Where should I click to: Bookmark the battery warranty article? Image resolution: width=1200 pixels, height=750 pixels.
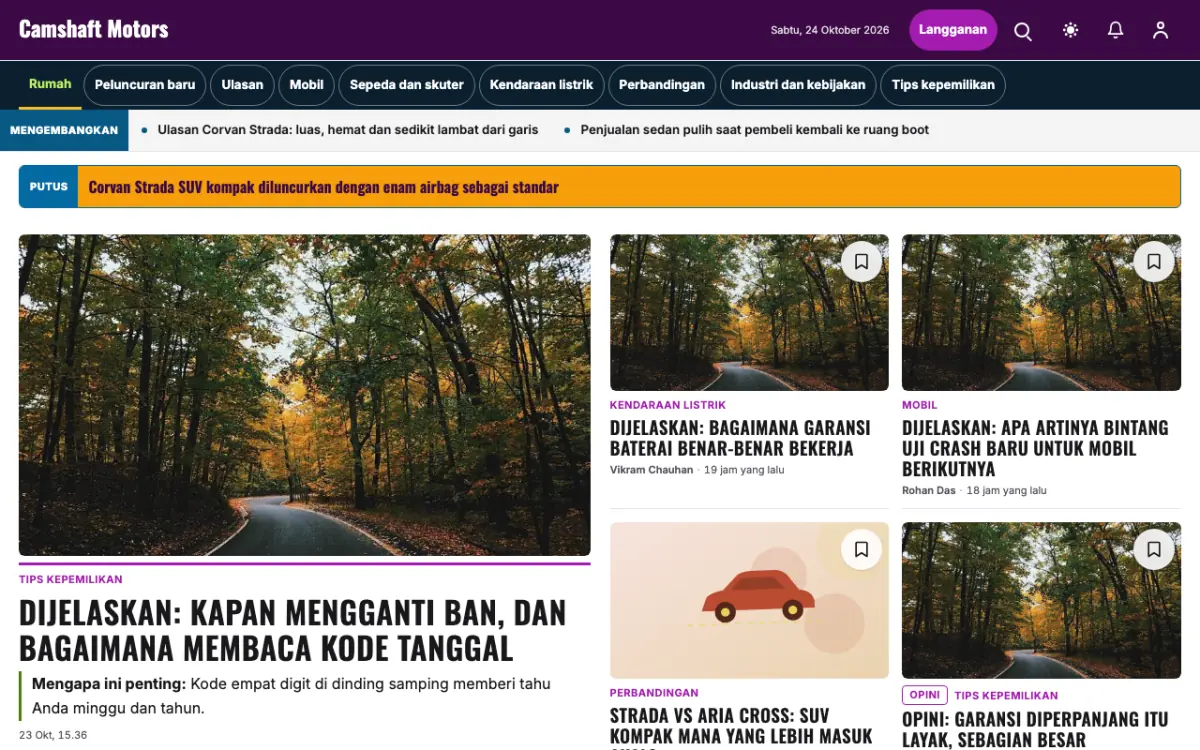(x=861, y=262)
